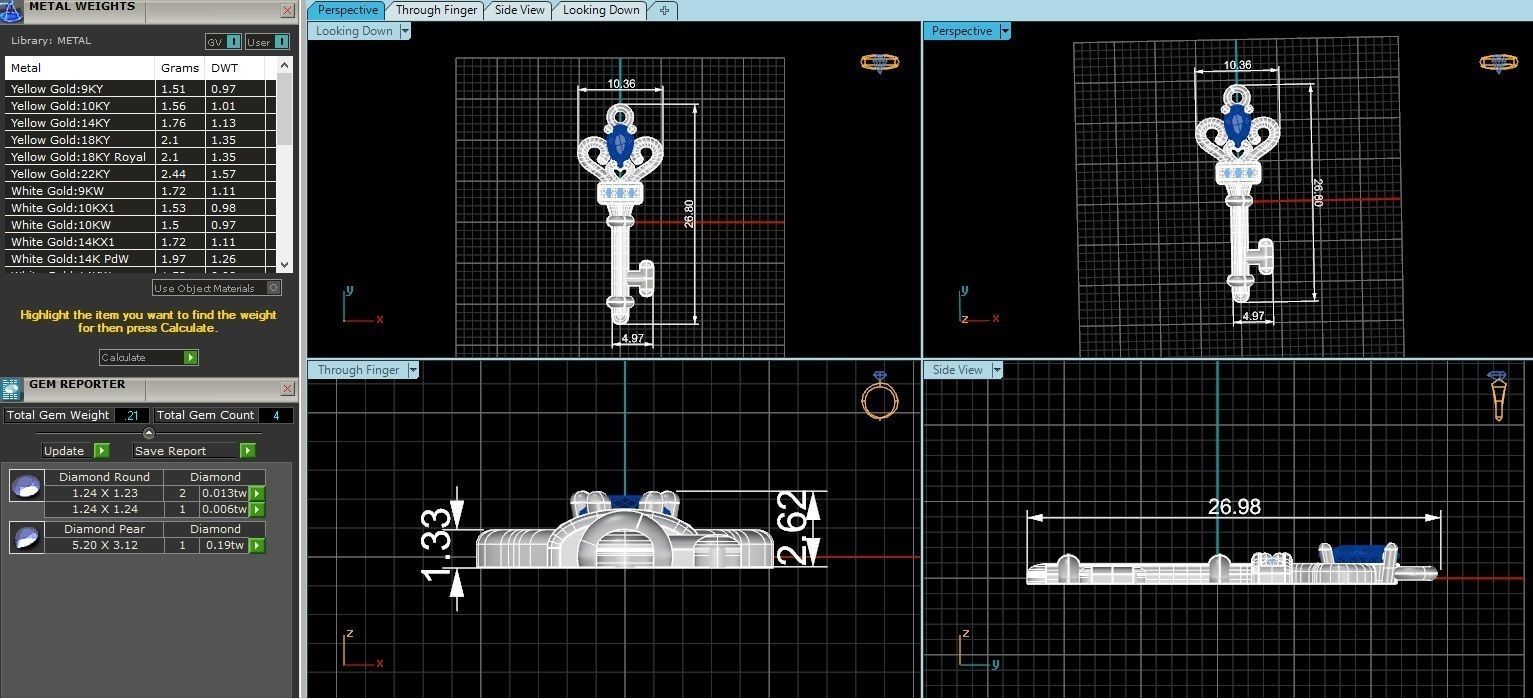The image size is (1533, 699).
Task: Add a new viewport tab with plus icon
Action: (x=664, y=10)
